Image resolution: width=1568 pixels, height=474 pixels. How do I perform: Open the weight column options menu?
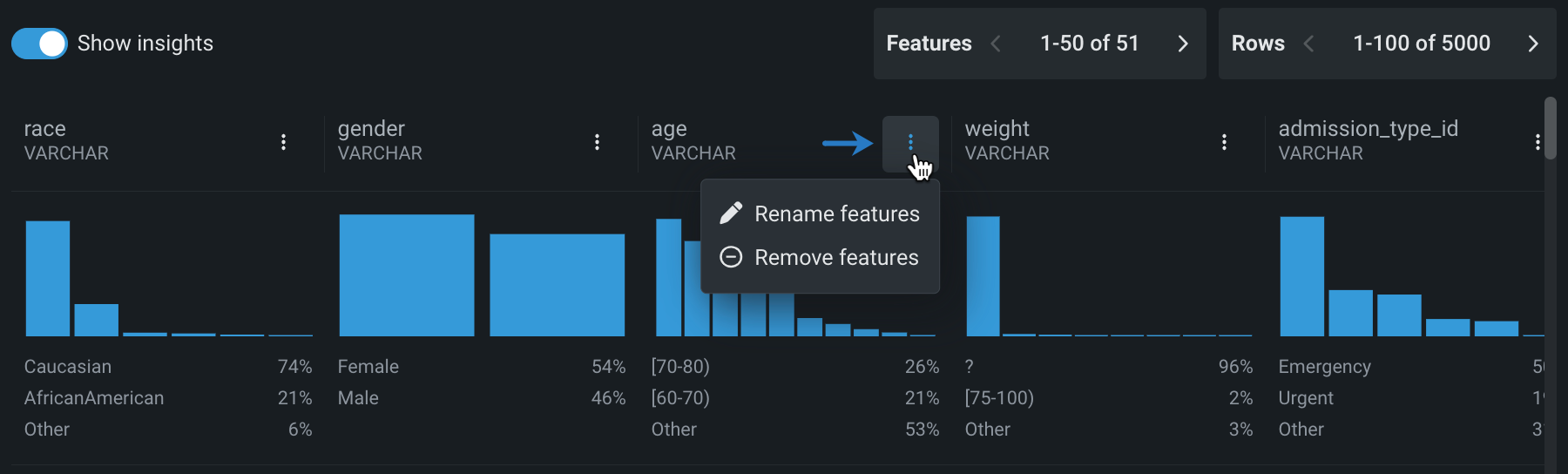1224,142
